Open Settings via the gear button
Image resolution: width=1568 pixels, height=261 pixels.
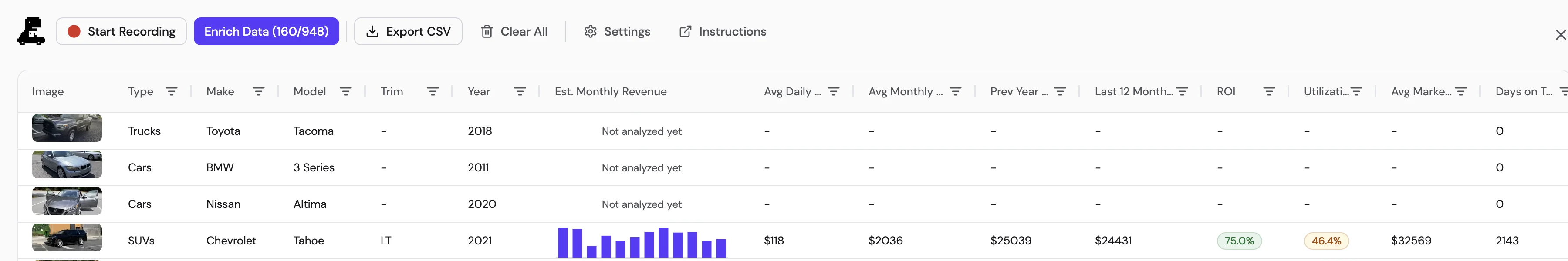617,32
